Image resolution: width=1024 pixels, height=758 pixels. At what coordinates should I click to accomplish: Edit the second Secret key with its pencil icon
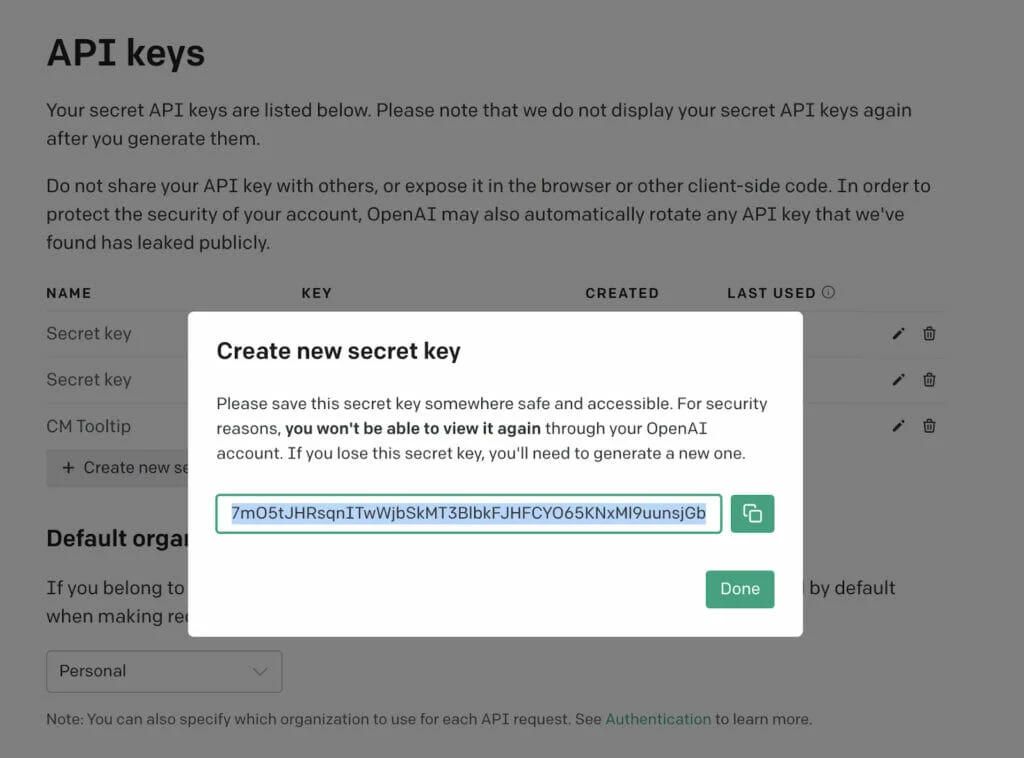click(x=899, y=379)
